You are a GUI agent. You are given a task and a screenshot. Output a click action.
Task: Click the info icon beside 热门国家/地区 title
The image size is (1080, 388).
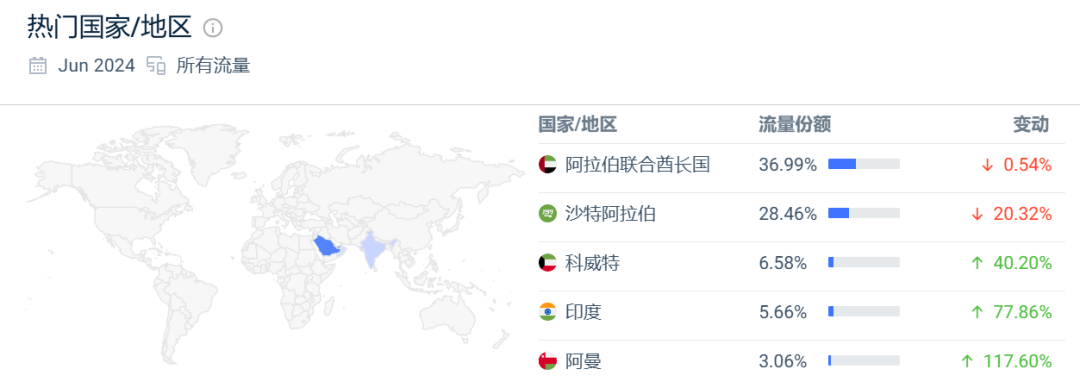click(x=214, y=28)
